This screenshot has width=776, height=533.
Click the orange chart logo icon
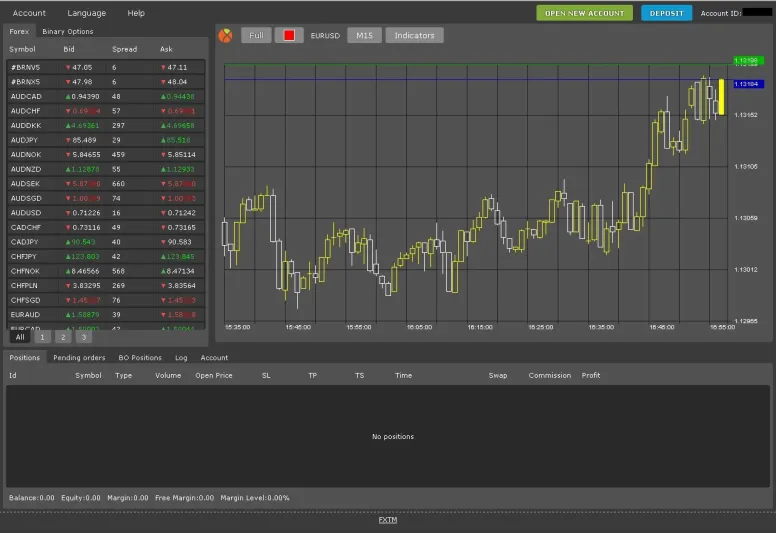225,35
